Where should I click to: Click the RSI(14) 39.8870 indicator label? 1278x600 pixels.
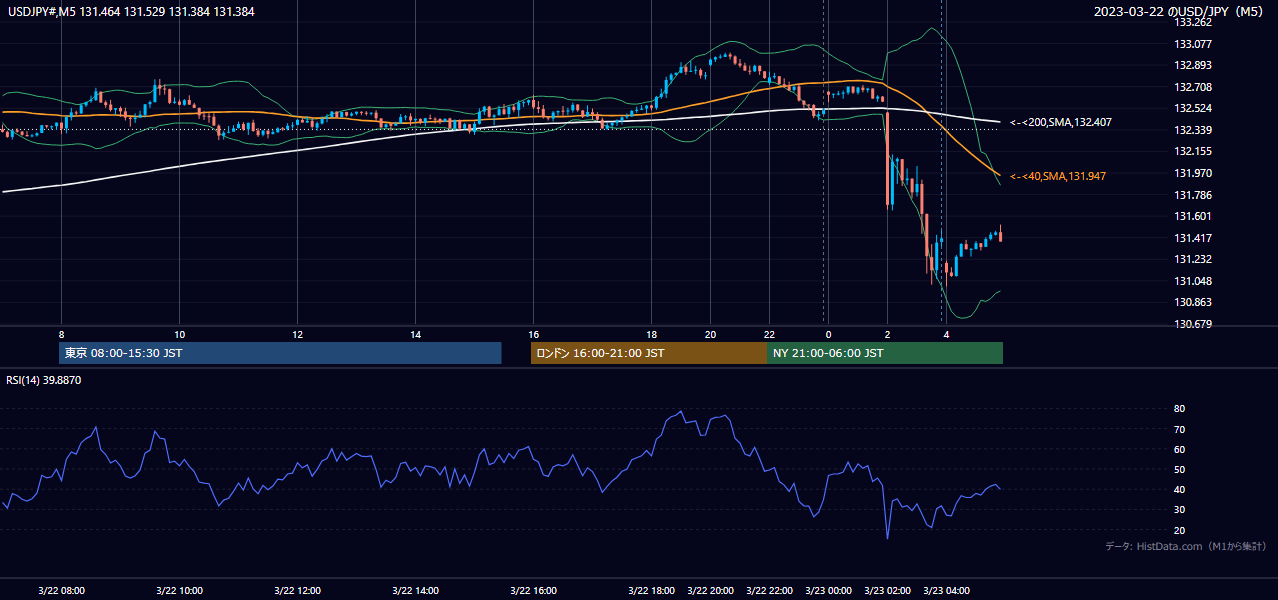(44, 380)
